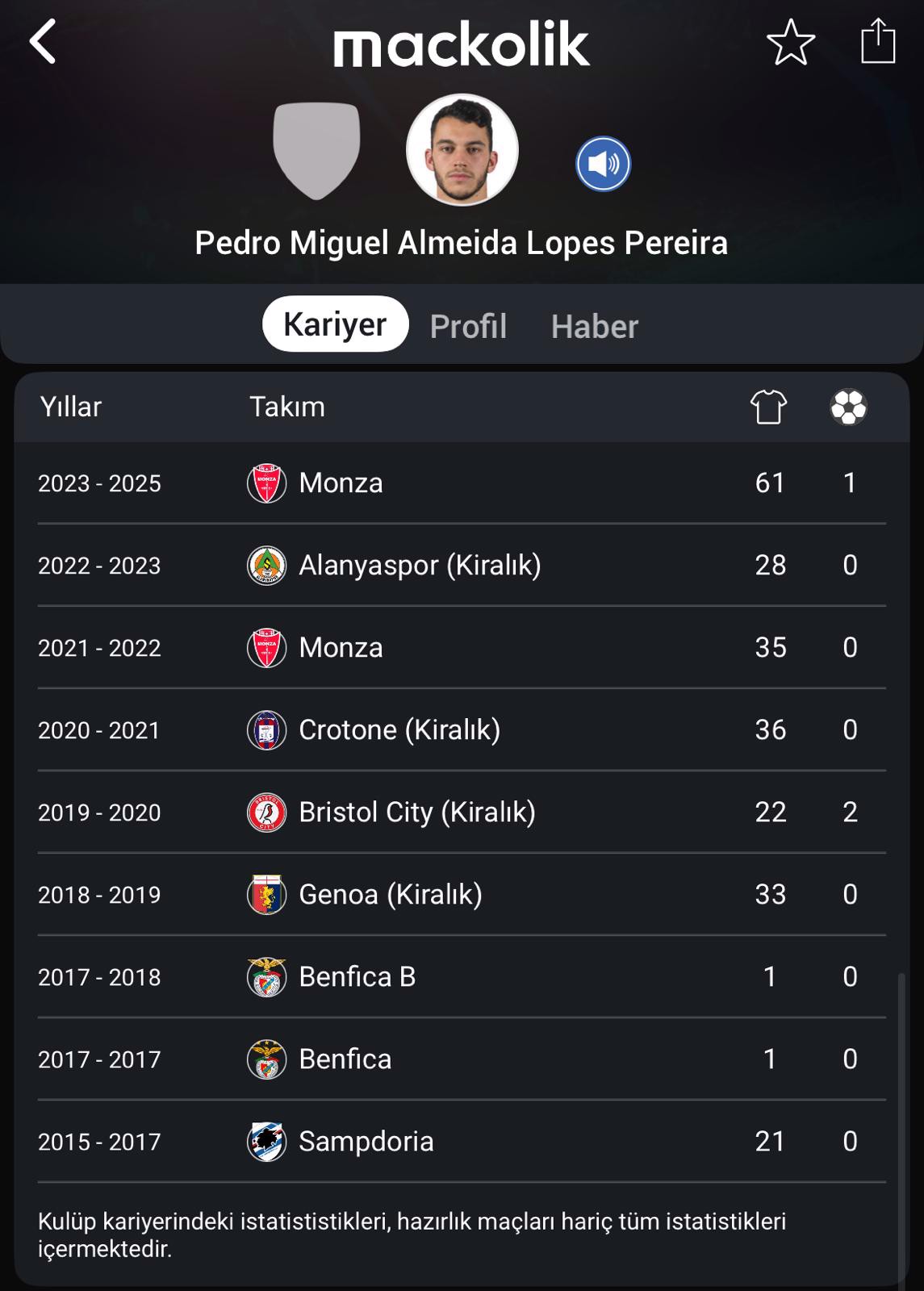The height and width of the screenshot is (1291, 924).
Task: Open the Crotone (Kiralık) team link
Action: tap(399, 729)
